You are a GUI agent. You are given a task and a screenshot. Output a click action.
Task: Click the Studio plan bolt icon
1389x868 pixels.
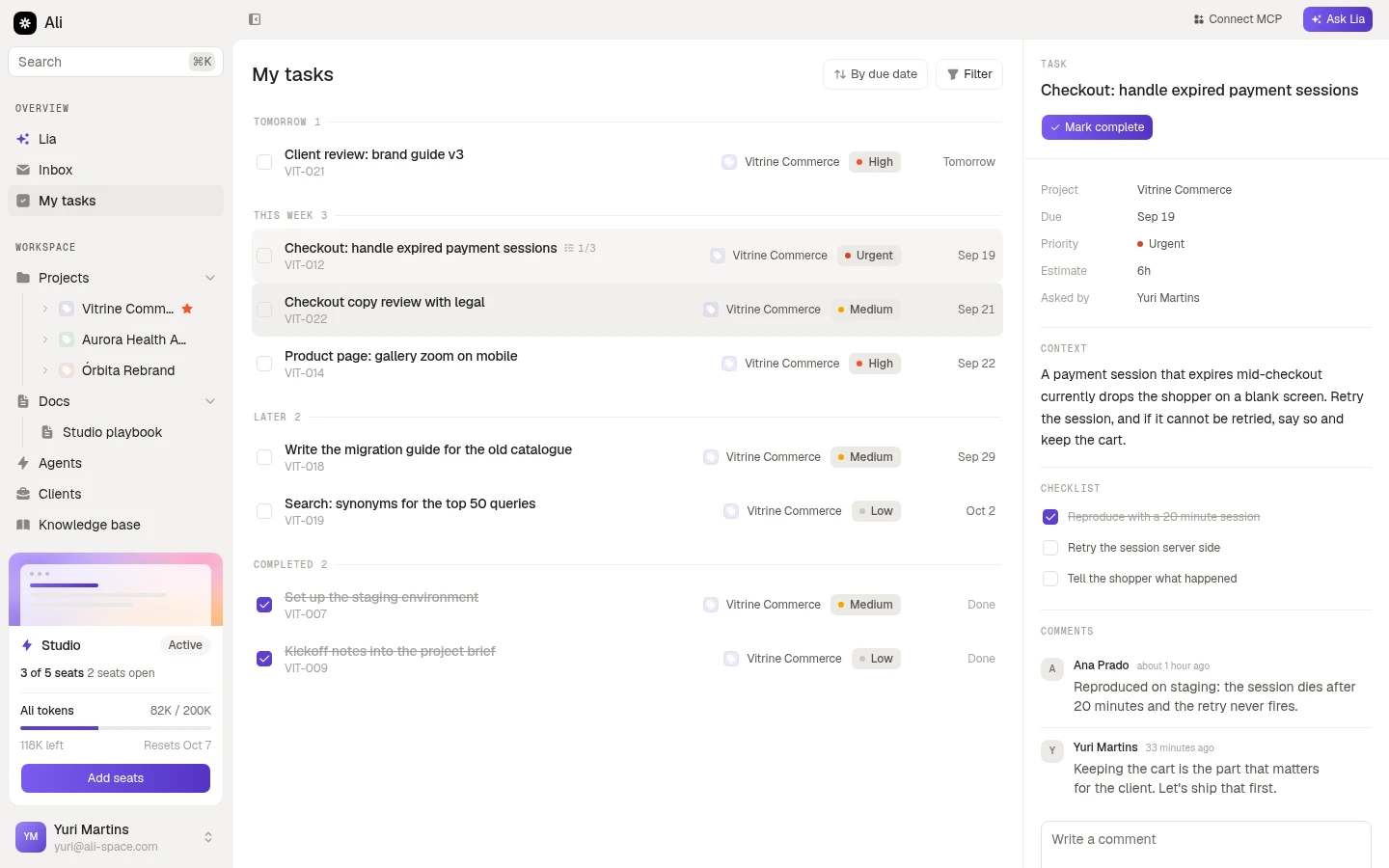(27, 645)
